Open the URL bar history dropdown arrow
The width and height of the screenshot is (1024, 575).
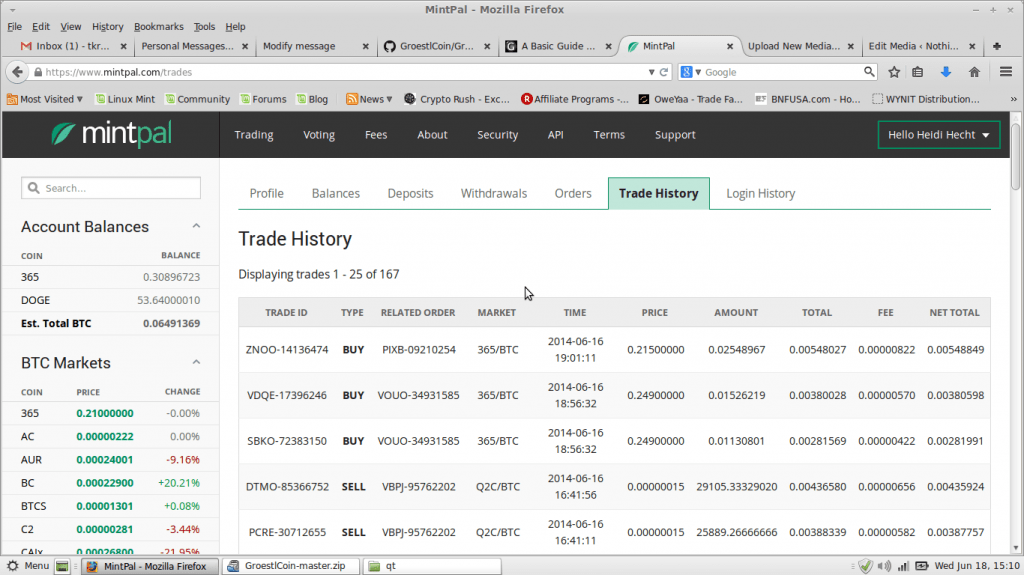[651, 72]
